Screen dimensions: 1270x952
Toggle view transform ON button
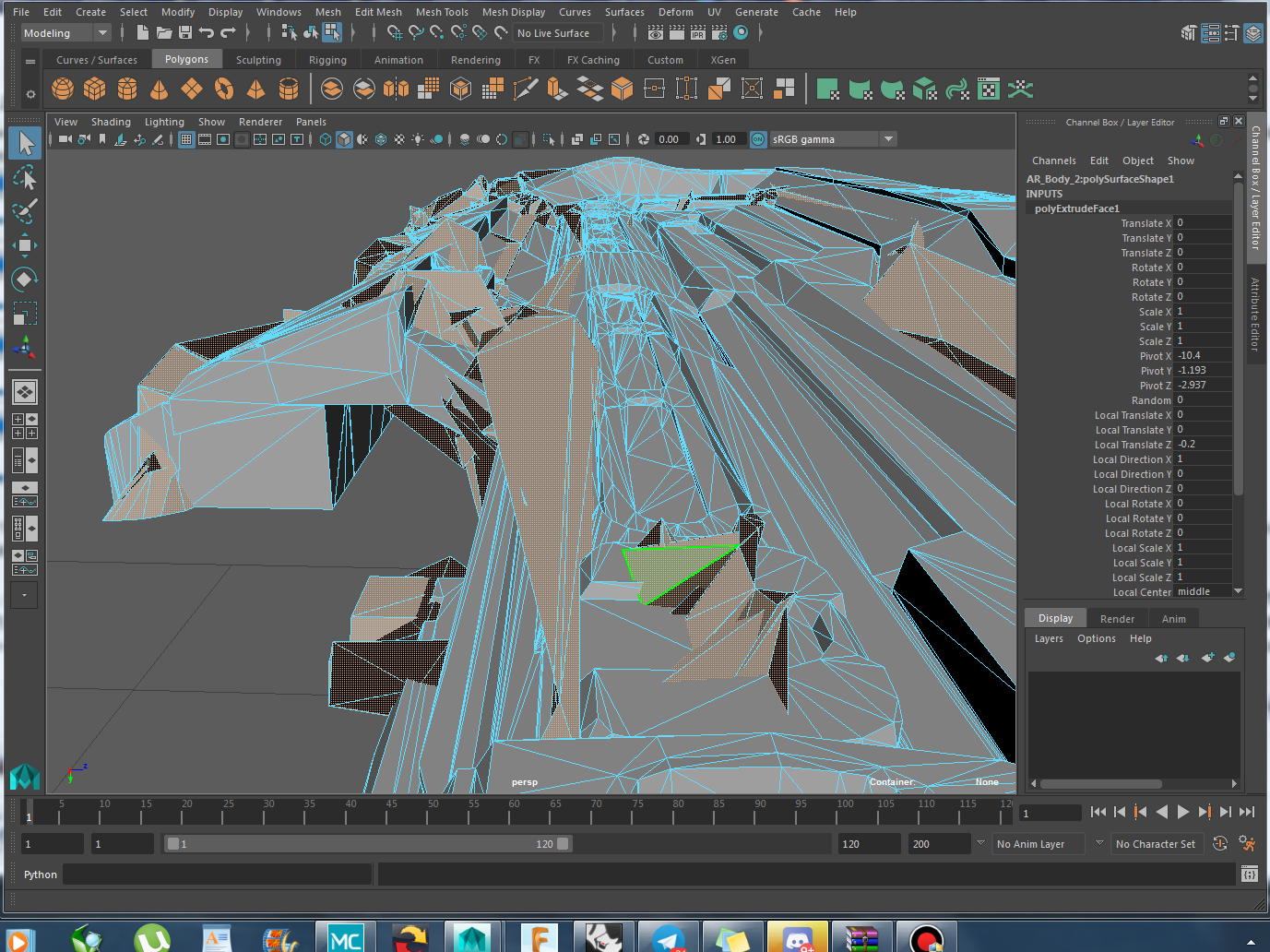pyautogui.click(x=758, y=139)
